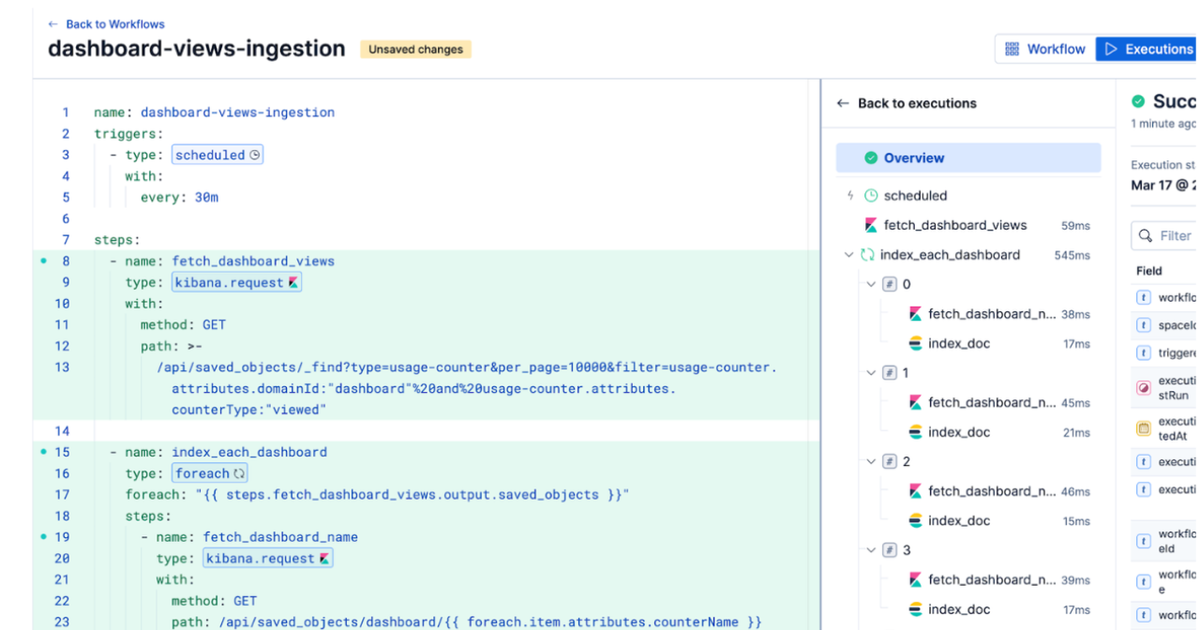This screenshot has width=1200, height=630.
Task: Click 'method: GET' text on line 11
Action: click(x=183, y=325)
